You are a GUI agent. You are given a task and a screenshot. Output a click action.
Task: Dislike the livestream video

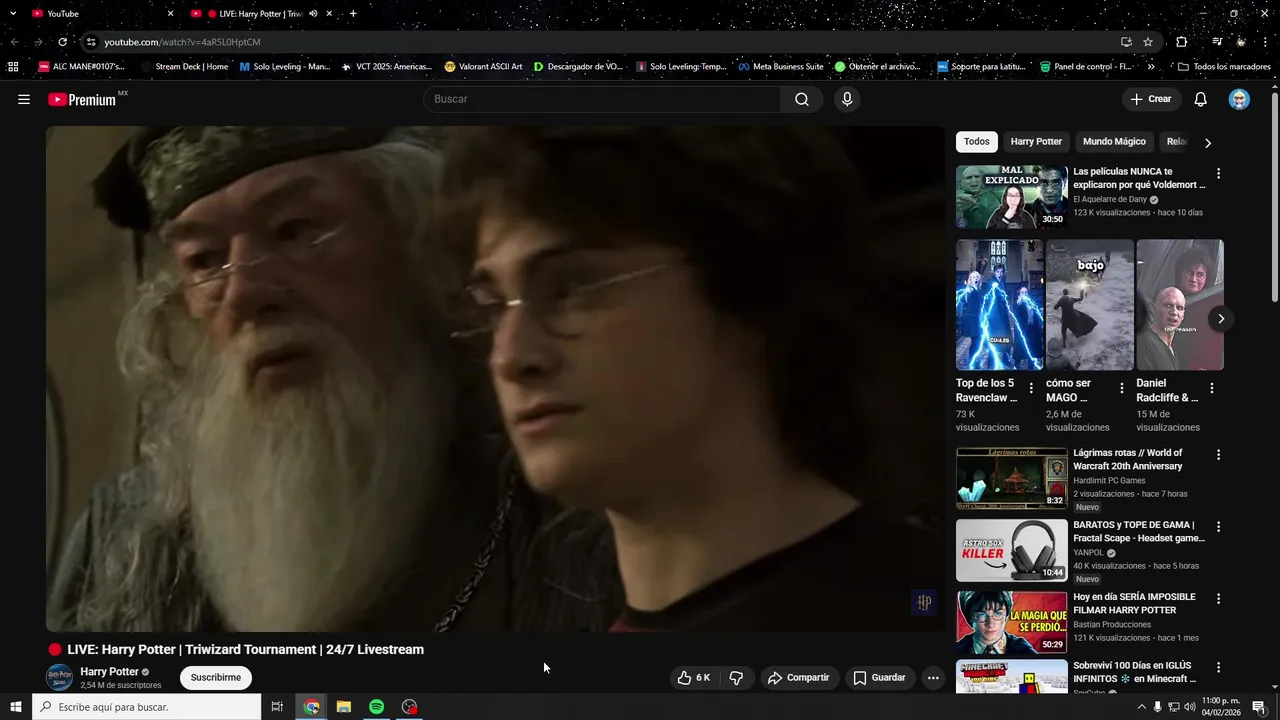[736, 678]
